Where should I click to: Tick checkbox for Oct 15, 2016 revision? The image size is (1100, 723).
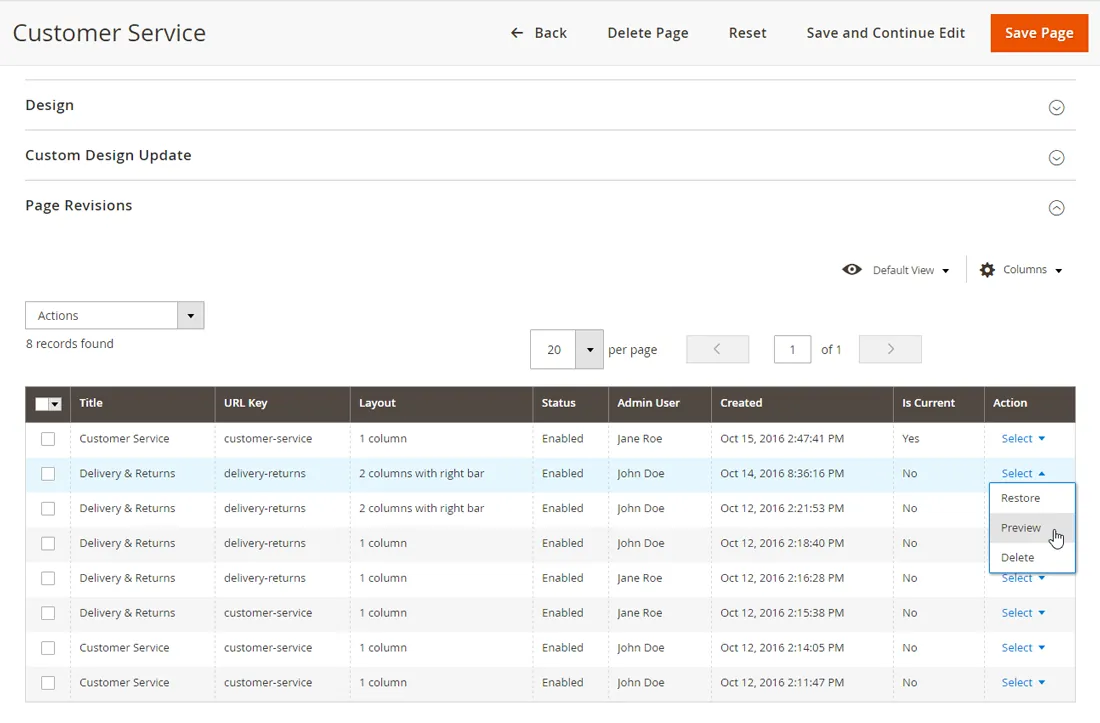[x=48, y=439]
